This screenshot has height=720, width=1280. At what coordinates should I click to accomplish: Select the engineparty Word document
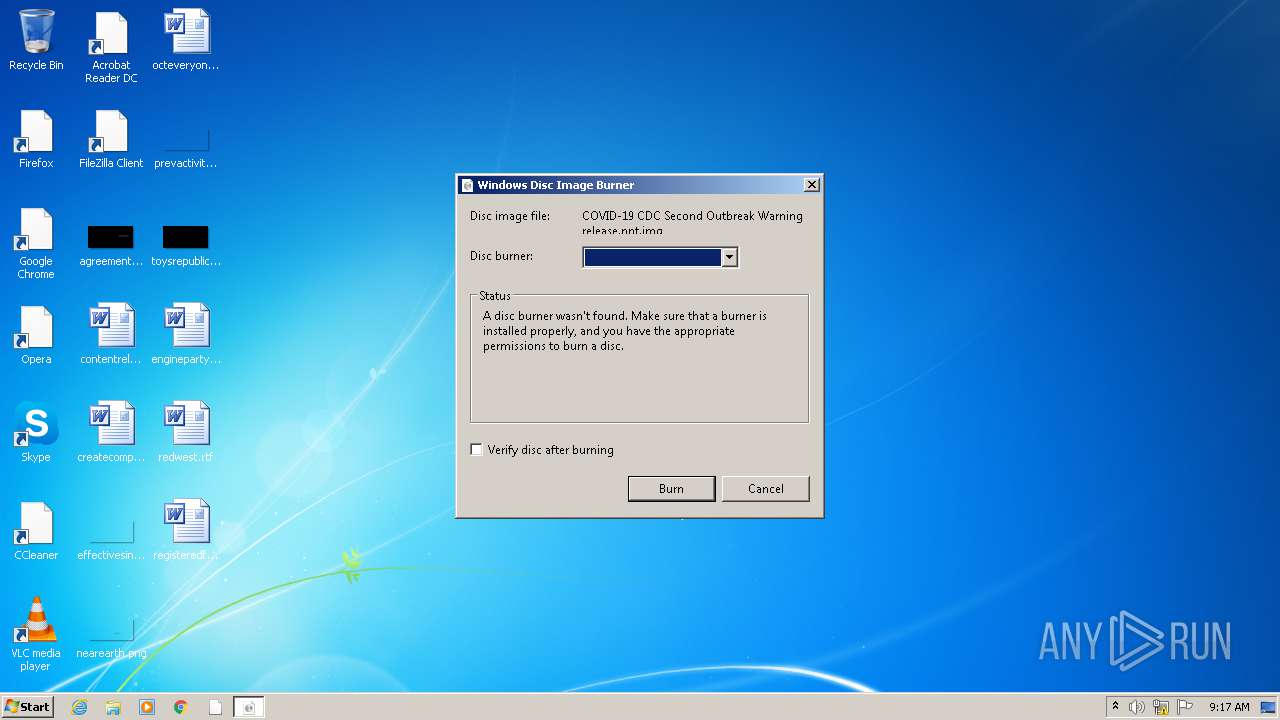coord(186,335)
